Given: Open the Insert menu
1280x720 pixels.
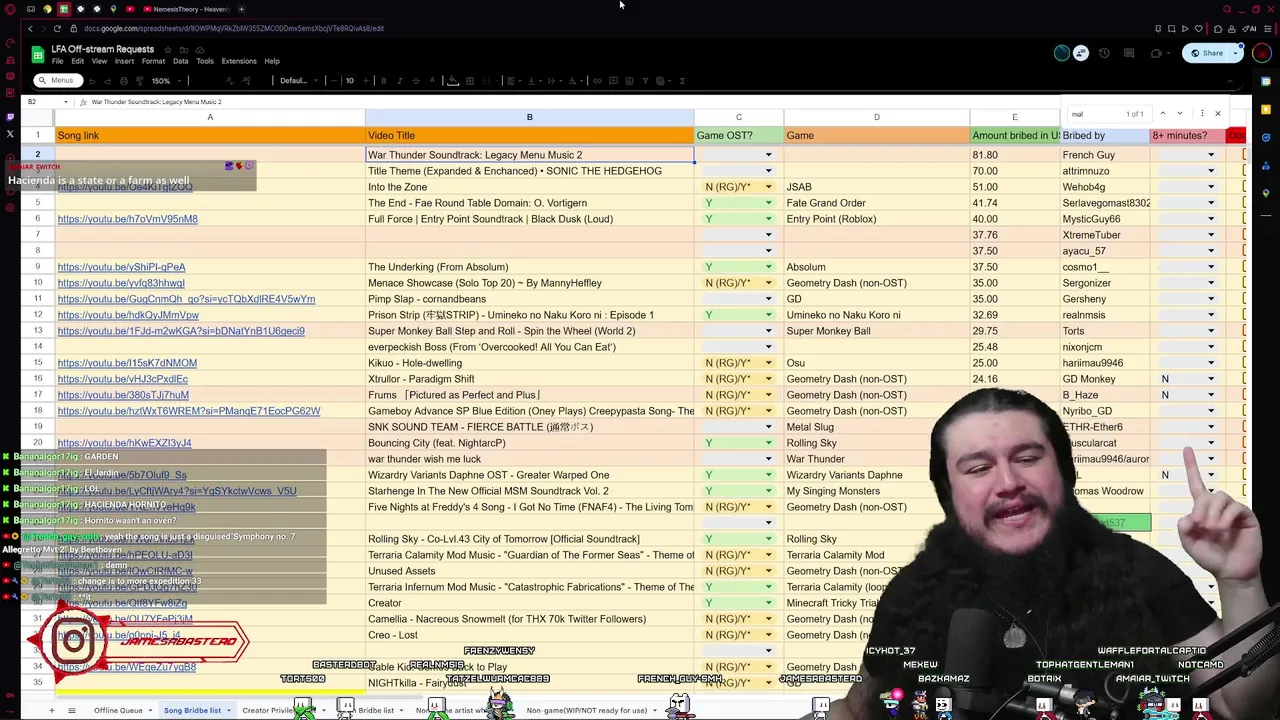Looking at the screenshot, I should click(124, 61).
